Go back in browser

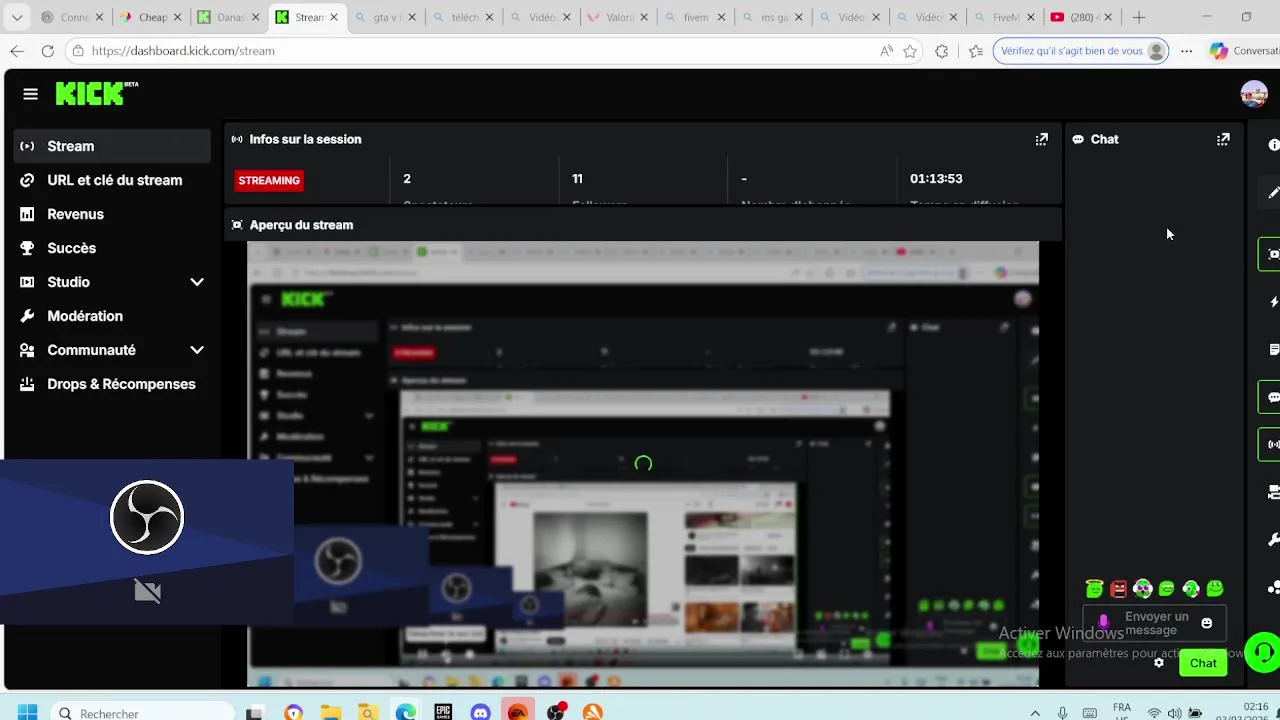[x=17, y=51]
